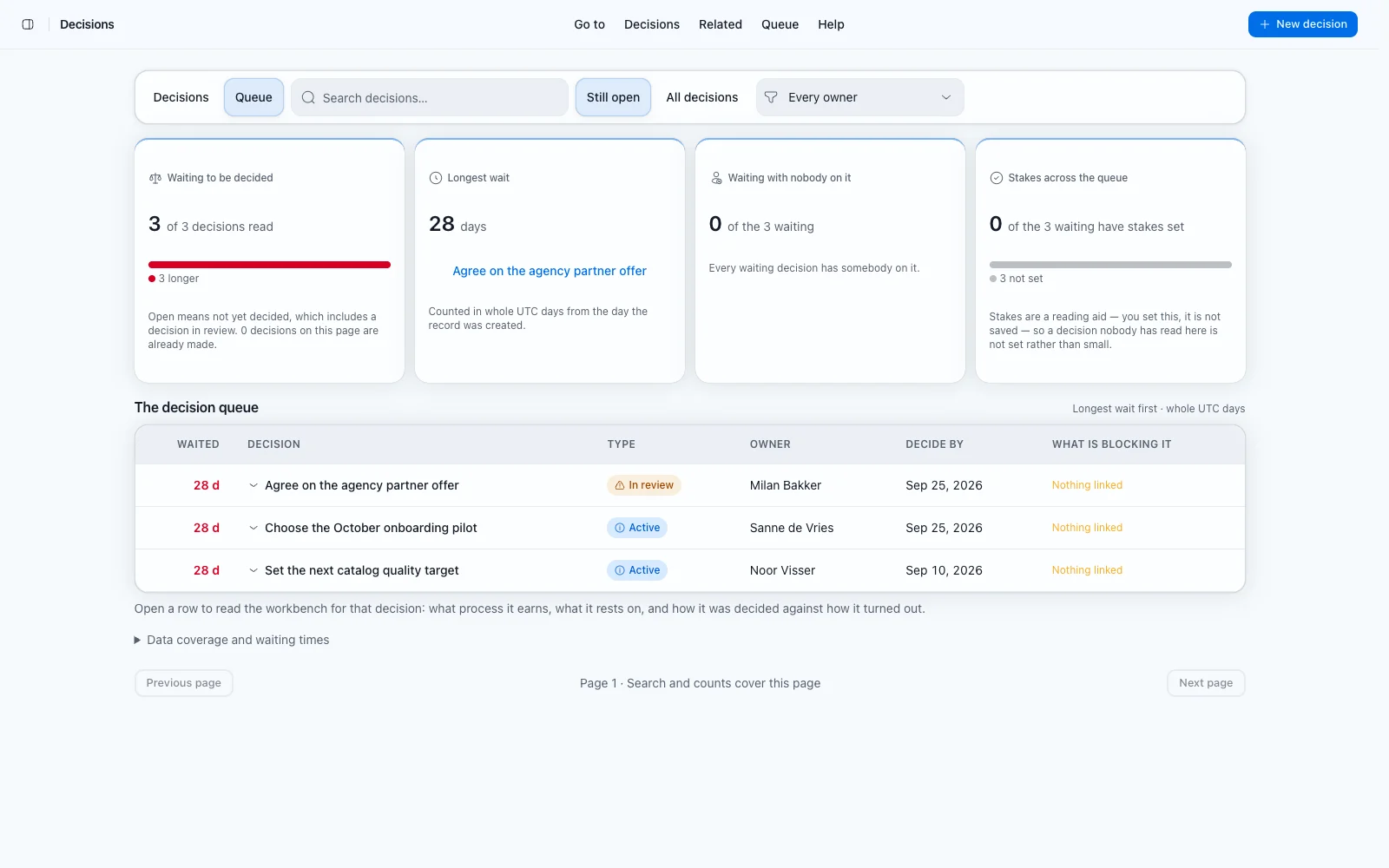Click the Sep 10, 2026 decide-by date
The image size is (1389, 868).
tap(944, 570)
